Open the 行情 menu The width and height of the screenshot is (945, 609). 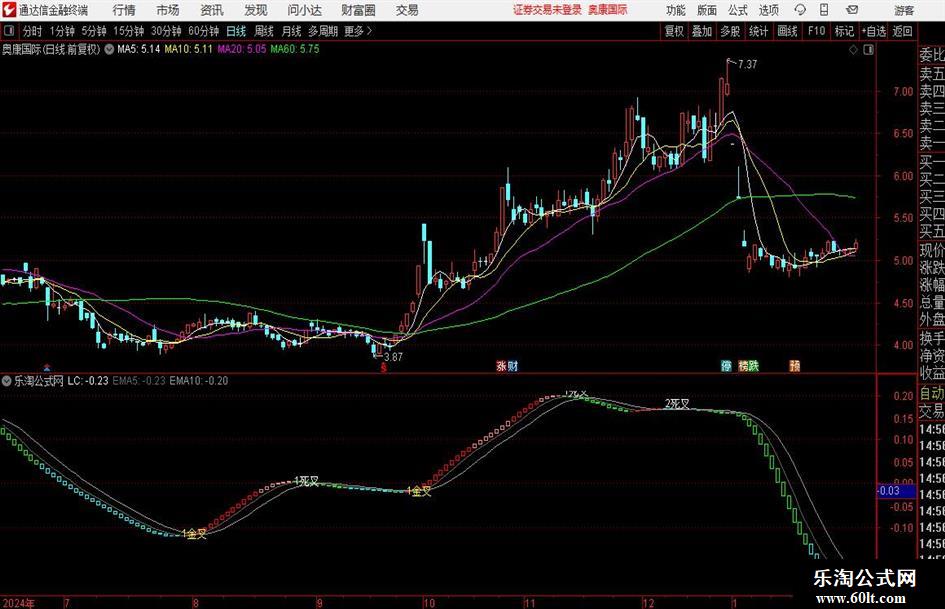tap(124, 10)
